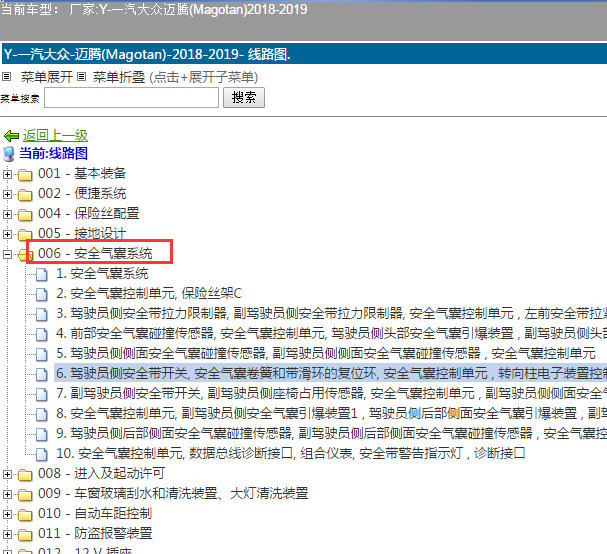Click the blue 线路图 title bar text
This screenshot has height=554, width=607.
(147, 54)
